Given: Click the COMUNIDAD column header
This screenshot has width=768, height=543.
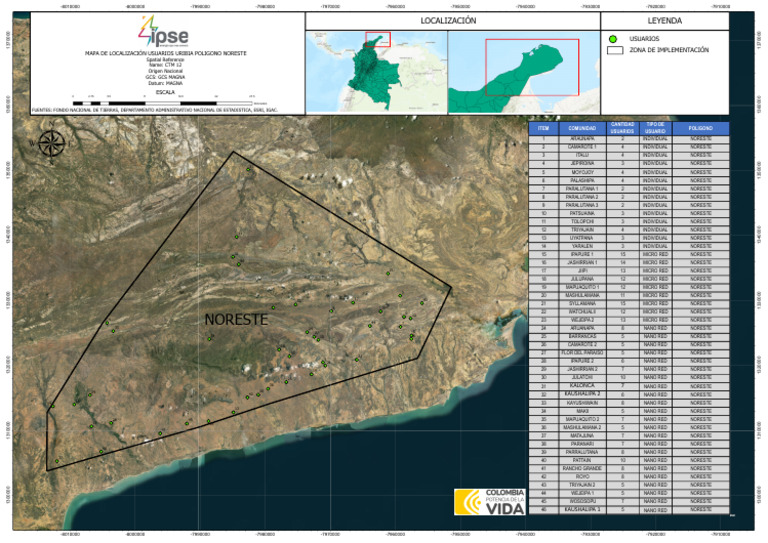Looking at the screenshot, I should click(582, 128).
